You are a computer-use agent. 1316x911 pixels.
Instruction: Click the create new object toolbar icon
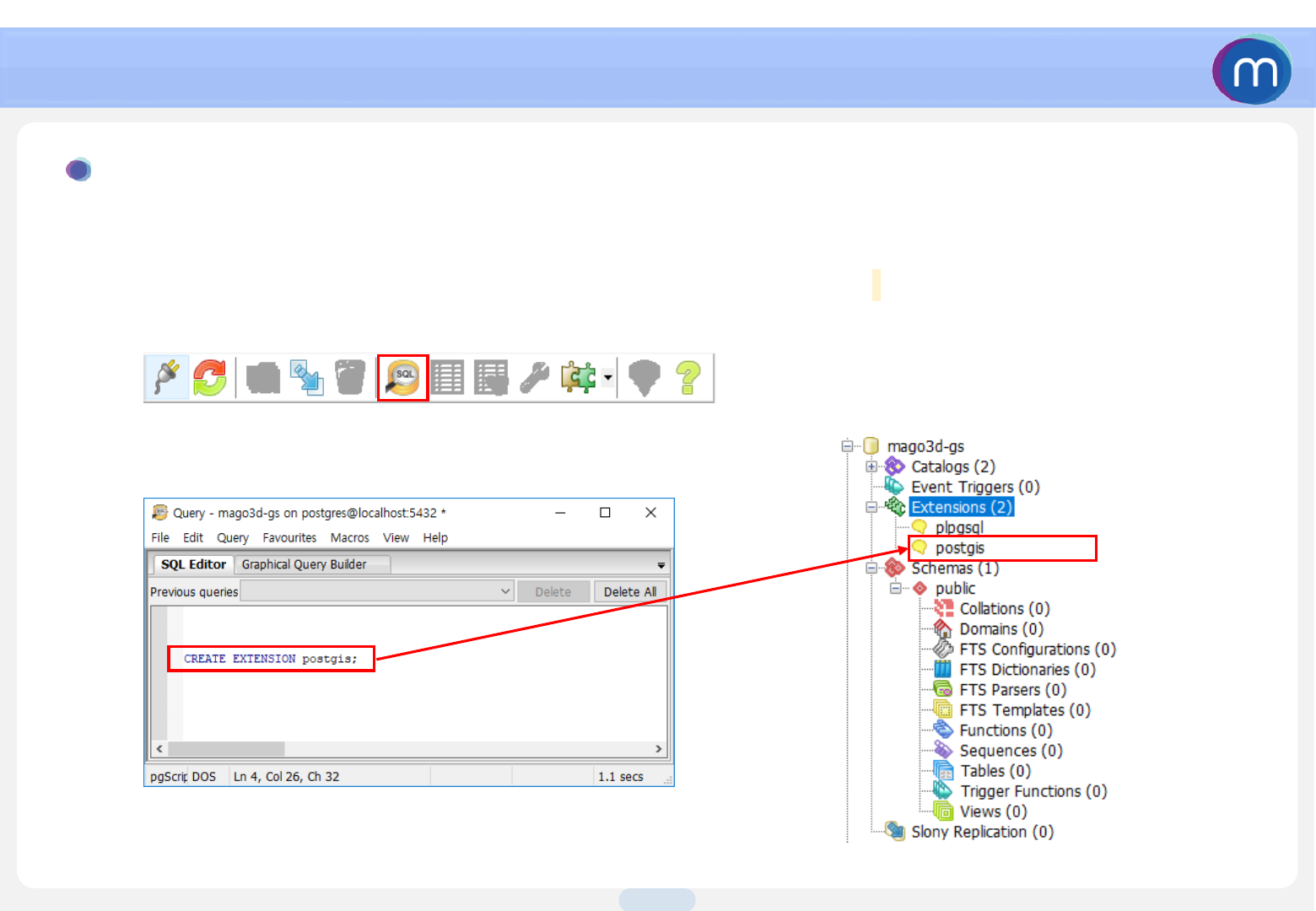pos(307,377)
